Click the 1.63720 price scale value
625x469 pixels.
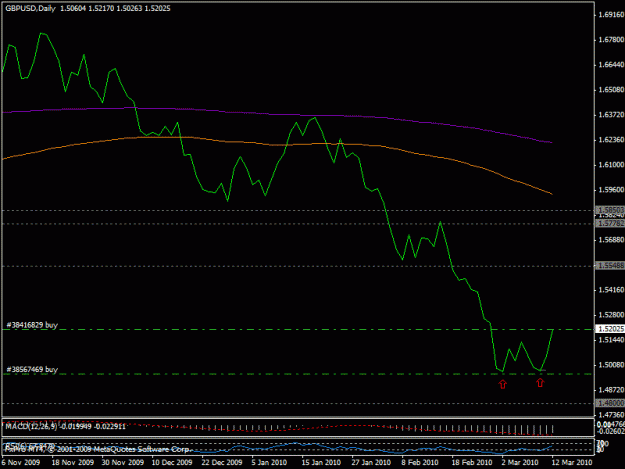[611, 115]
